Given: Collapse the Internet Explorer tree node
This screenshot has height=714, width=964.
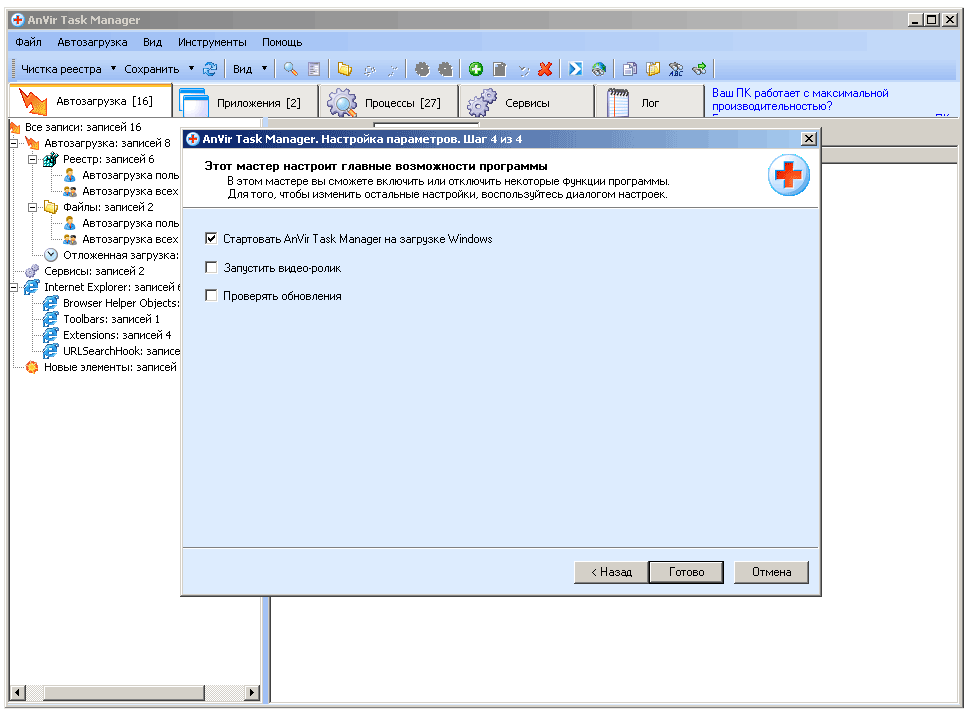Looking at the screenshot, I should pos(13,287).
